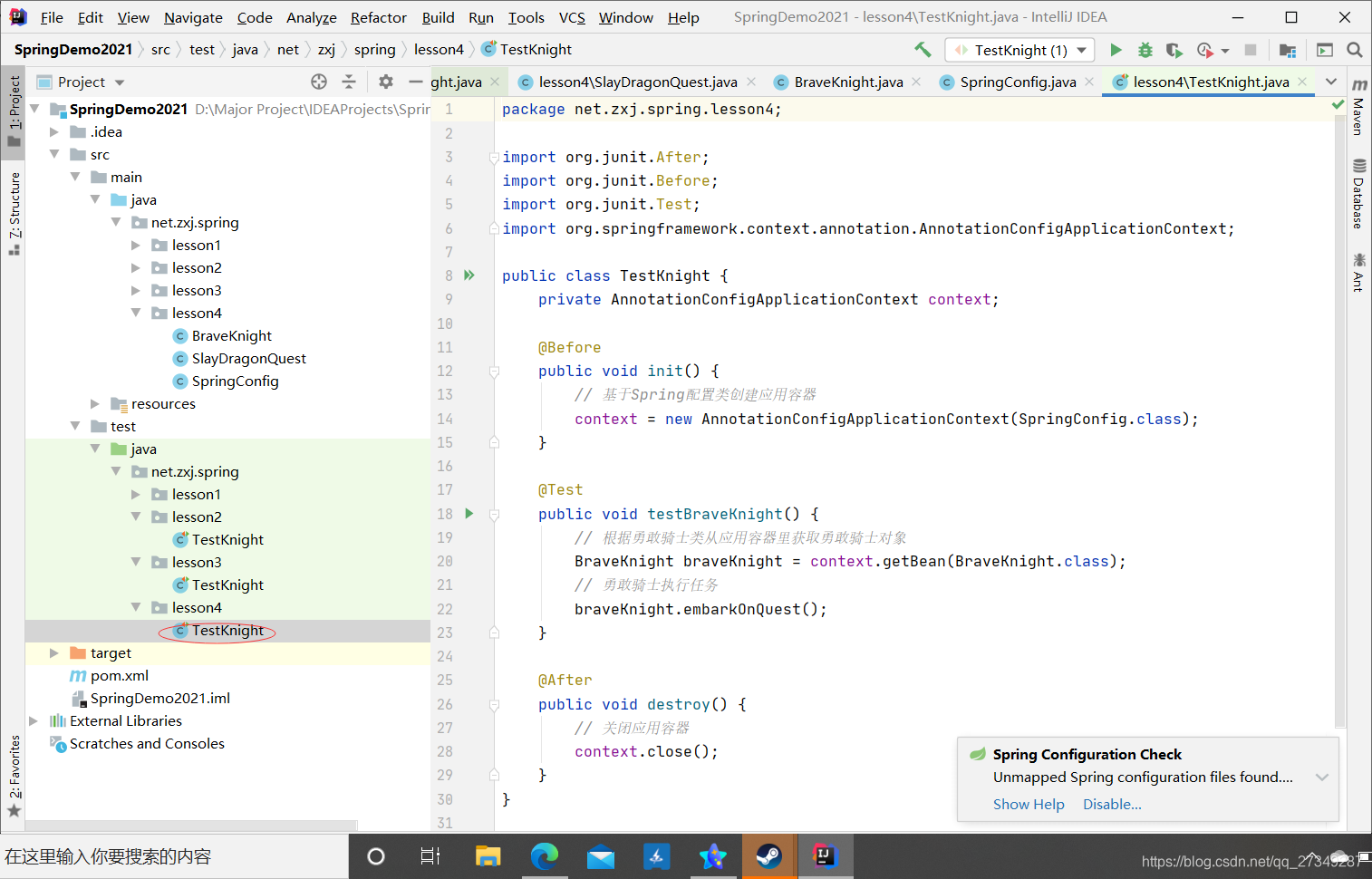This screenshot has width=1372, height=879.
Task: Open the Analyze menu
Action: pyautogui.click(x=312, y=17)
